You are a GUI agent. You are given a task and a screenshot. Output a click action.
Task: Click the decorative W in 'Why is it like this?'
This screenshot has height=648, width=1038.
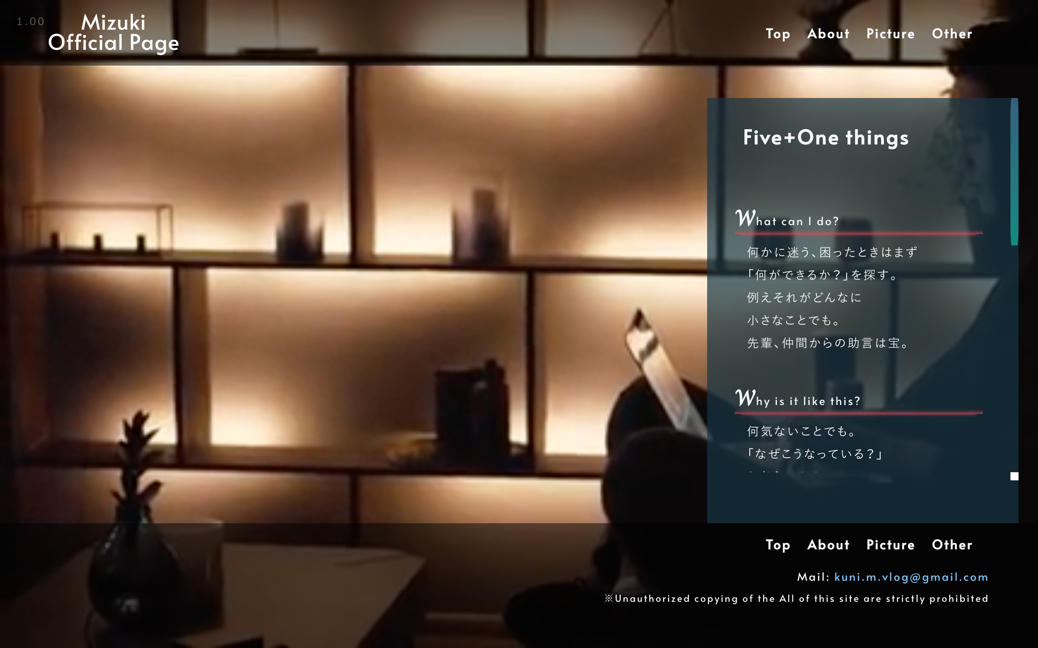pyautogui.click(x=745, y=397)
